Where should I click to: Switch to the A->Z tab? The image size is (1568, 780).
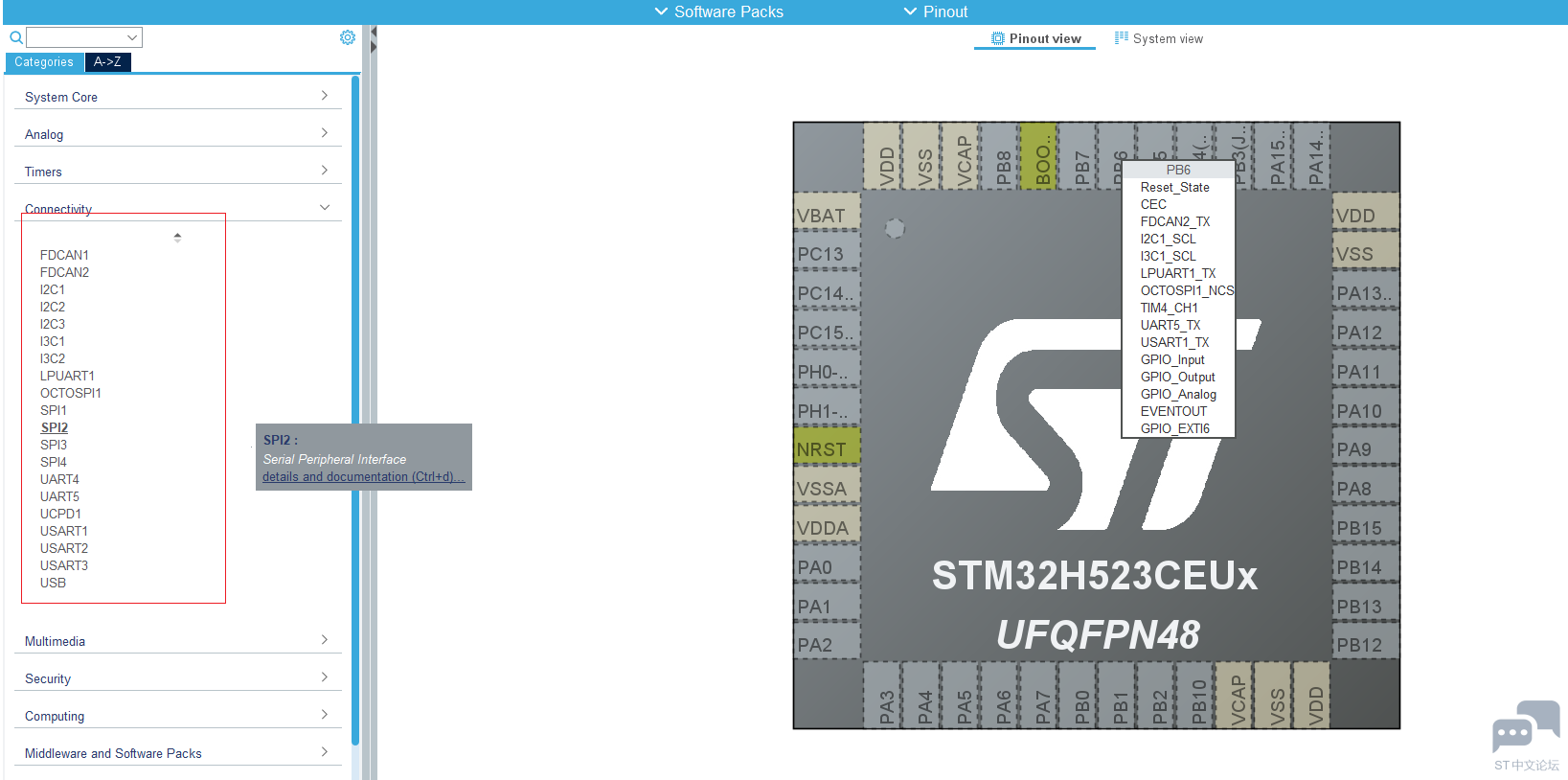(x=107, y=61)
